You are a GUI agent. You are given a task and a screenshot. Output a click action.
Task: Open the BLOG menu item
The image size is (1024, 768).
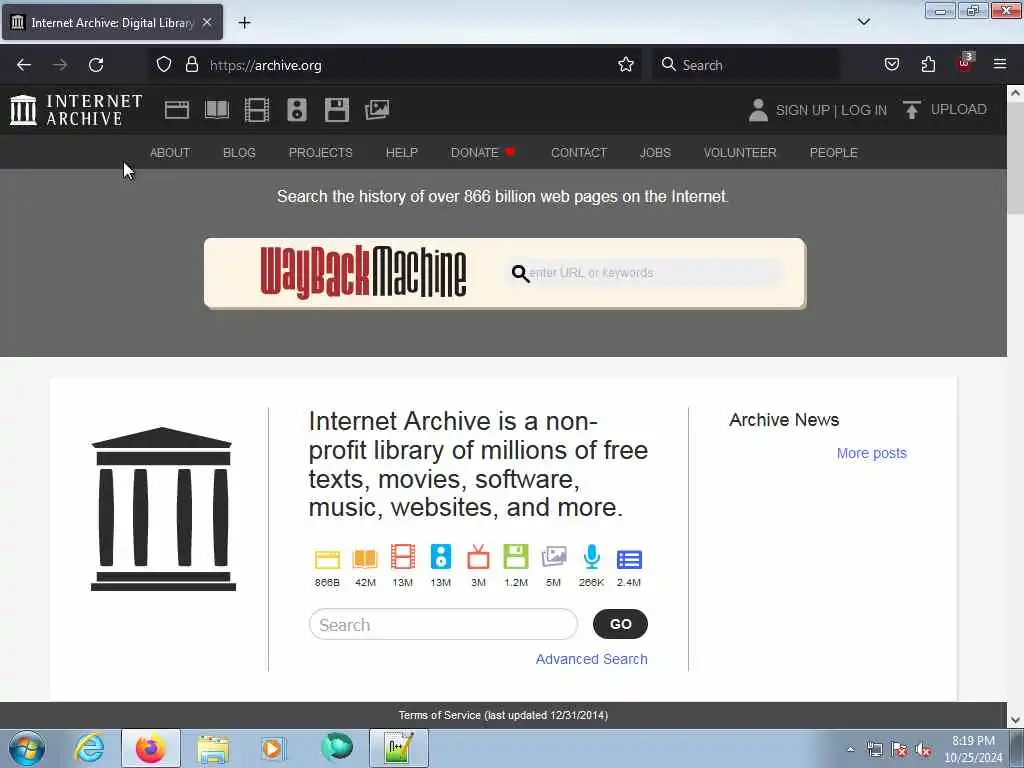pos(239,153)
